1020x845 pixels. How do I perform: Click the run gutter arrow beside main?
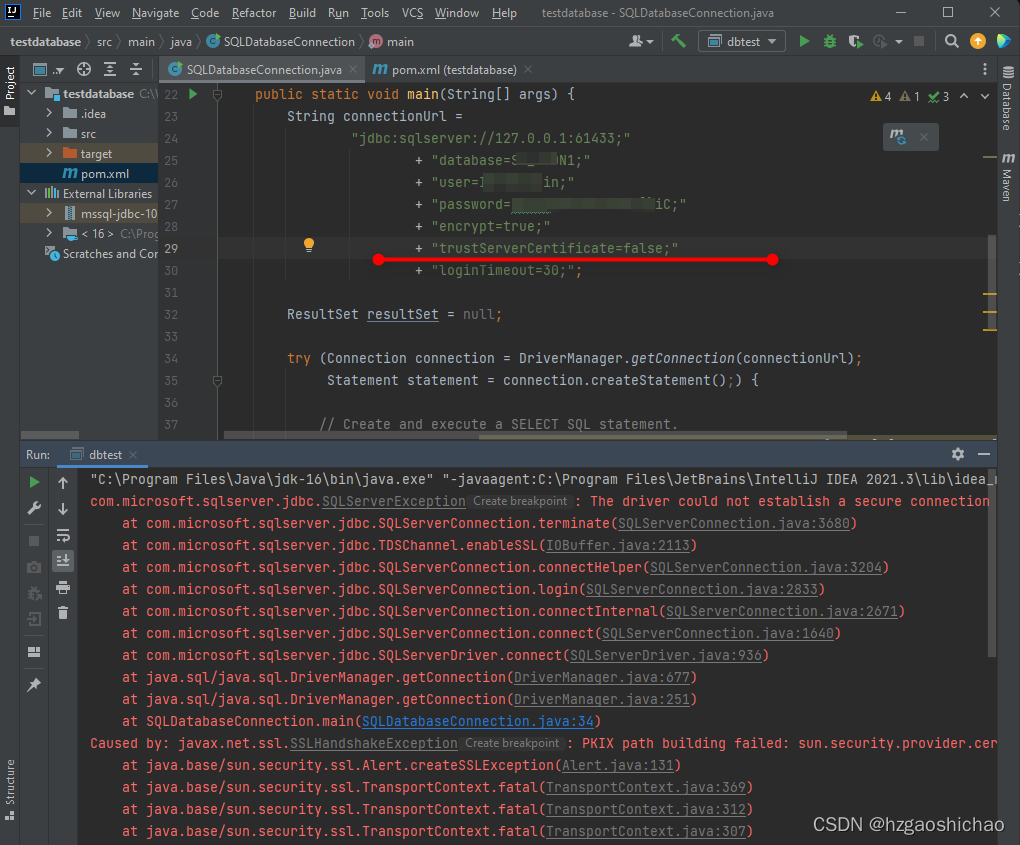(x=193, y=94)
